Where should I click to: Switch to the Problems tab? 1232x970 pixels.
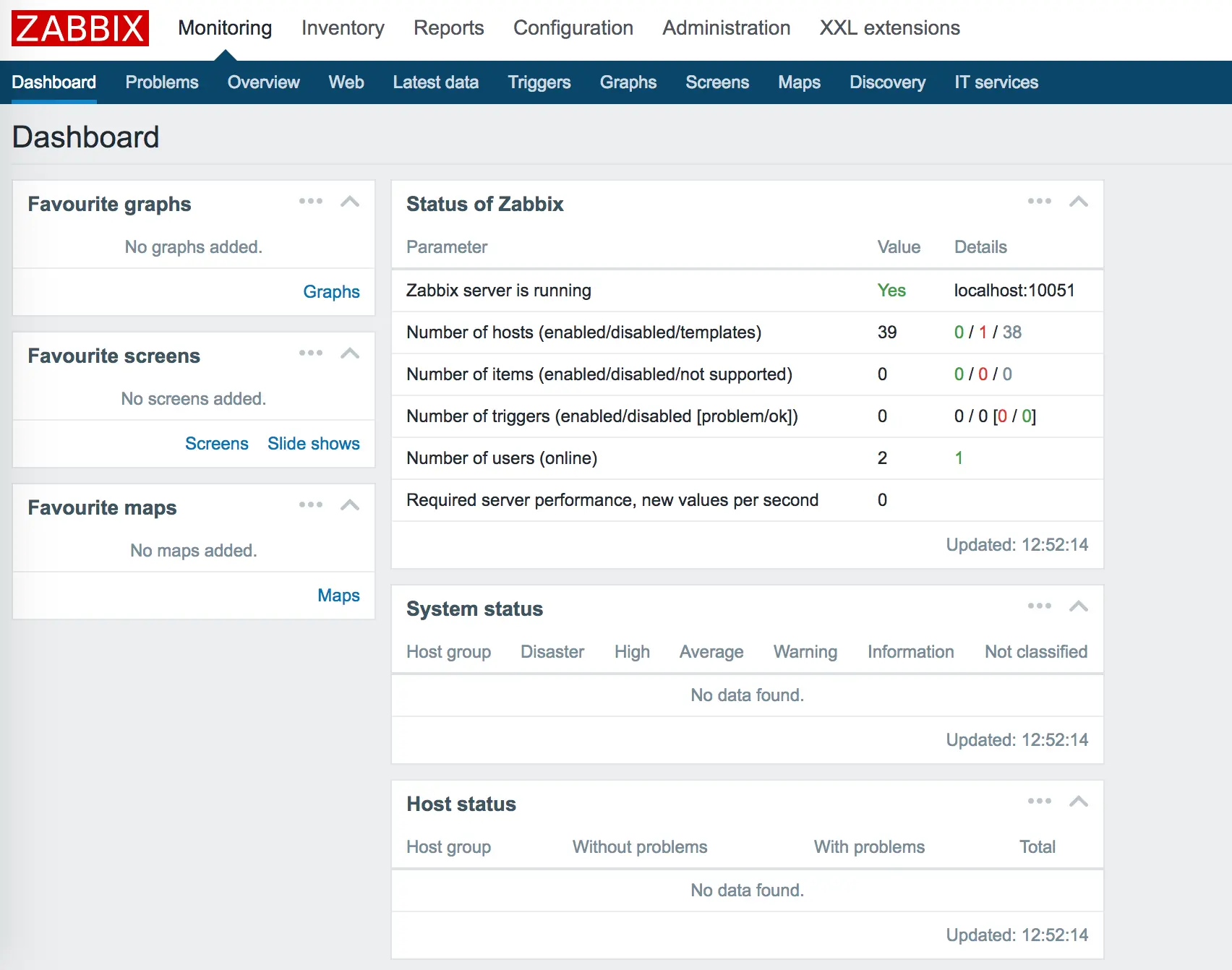click(162, 82)
